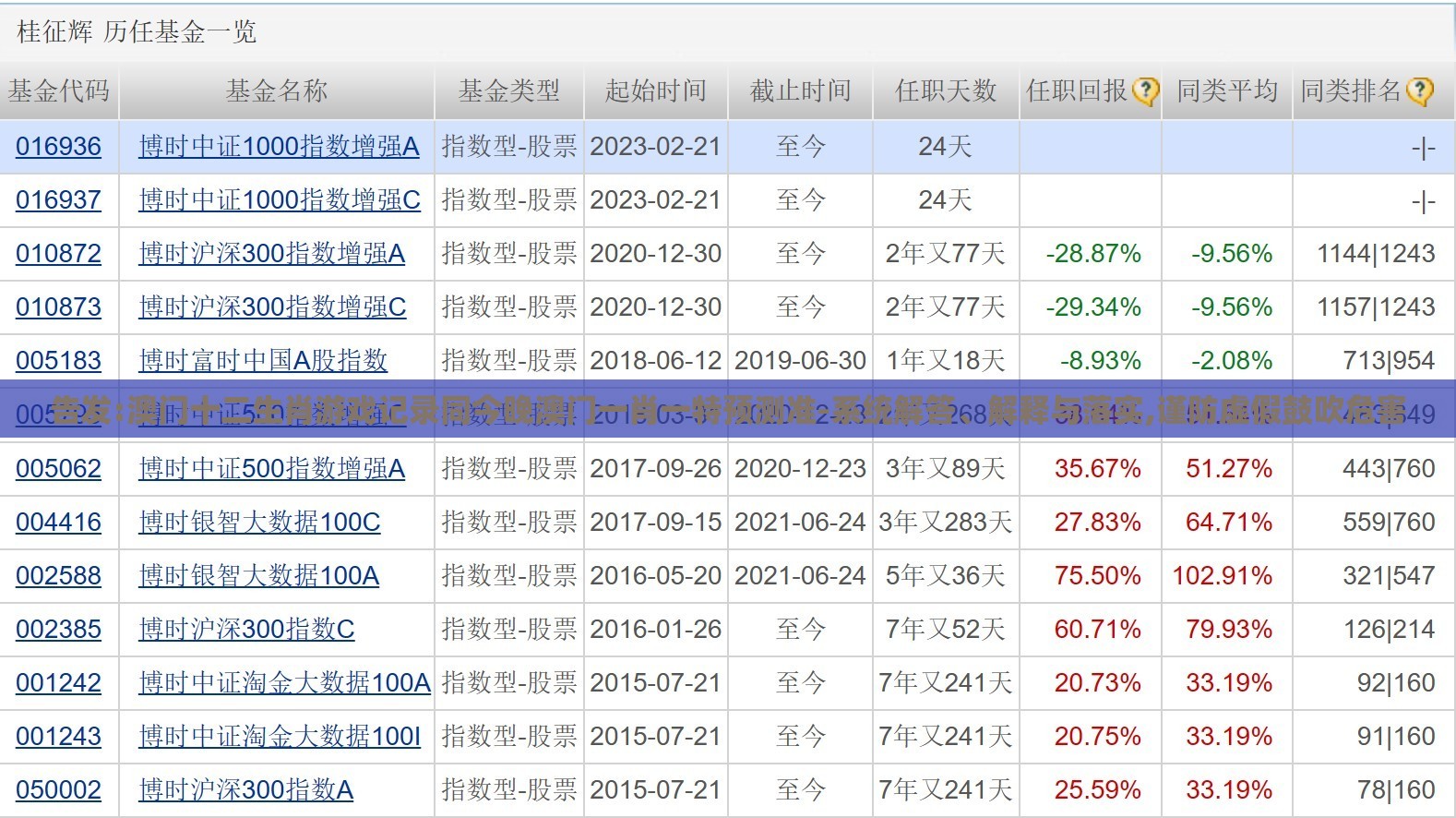Click the 桂征辉 历任基金一览 title
This screenshot has height=818, width=1456.
point(137,32)
